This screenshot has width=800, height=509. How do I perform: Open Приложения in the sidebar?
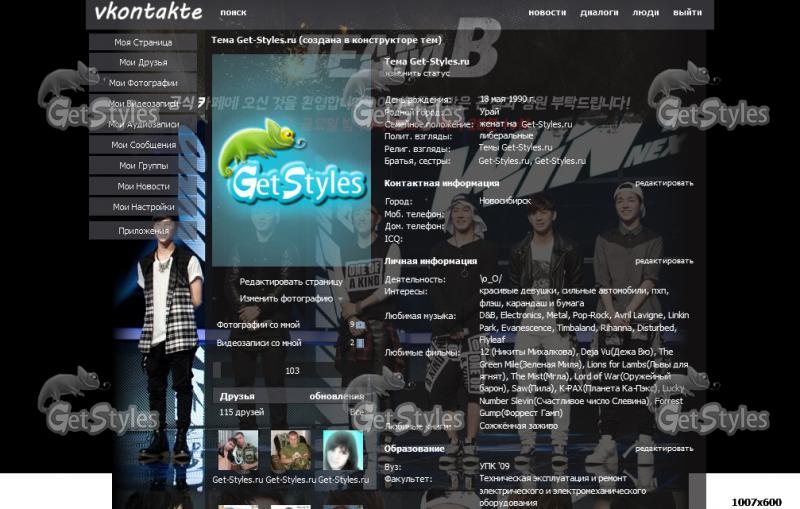143,231
